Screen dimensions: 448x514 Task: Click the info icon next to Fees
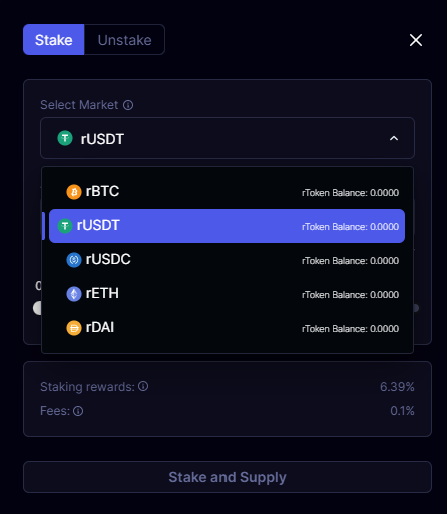tap(78, 411)
